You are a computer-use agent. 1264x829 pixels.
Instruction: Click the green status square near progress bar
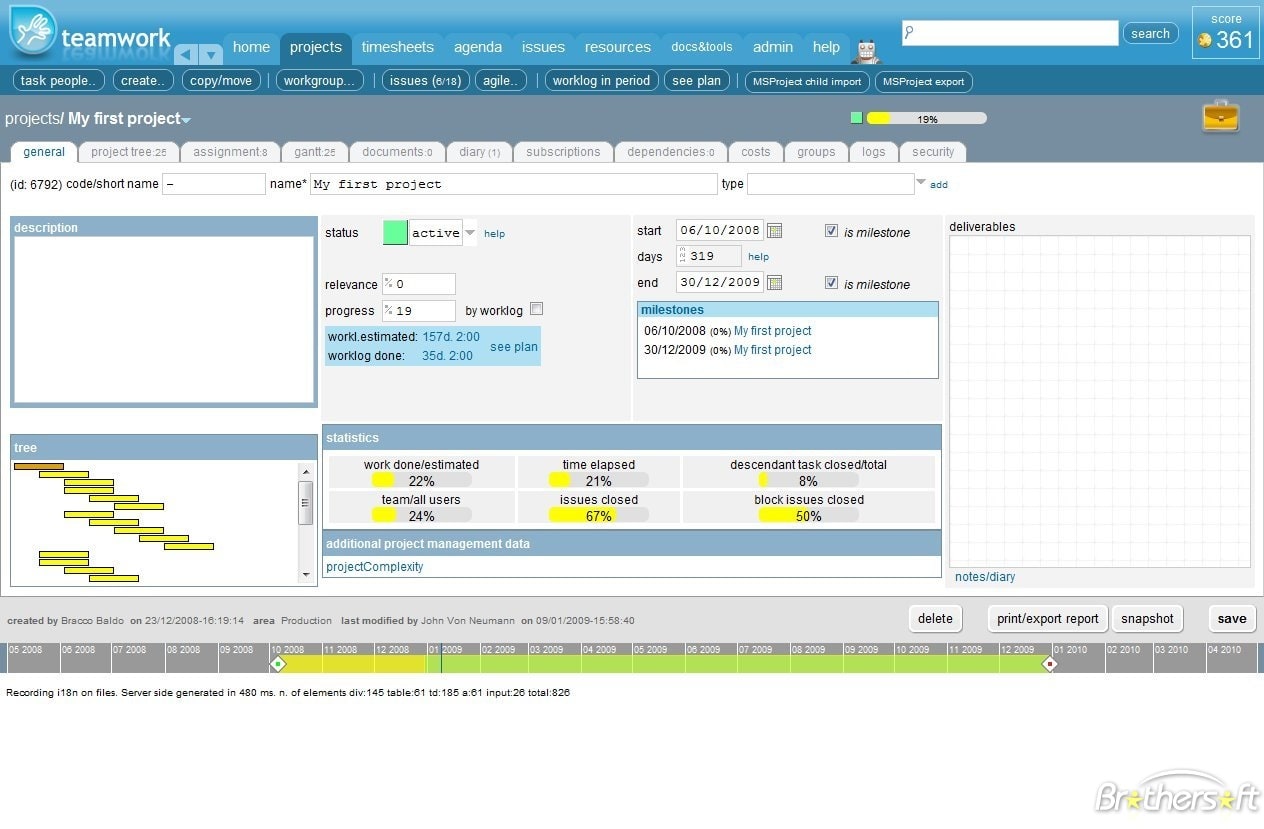coord(856,118)
